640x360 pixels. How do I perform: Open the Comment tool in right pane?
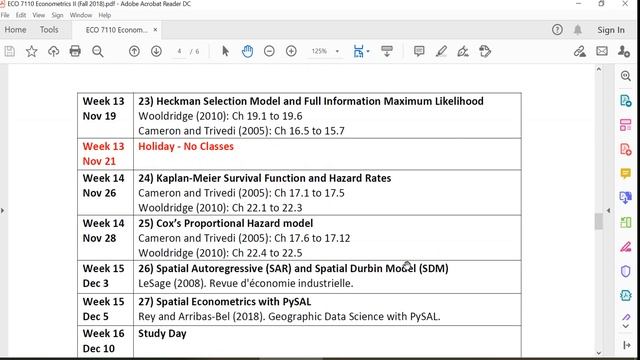[625, 173]
